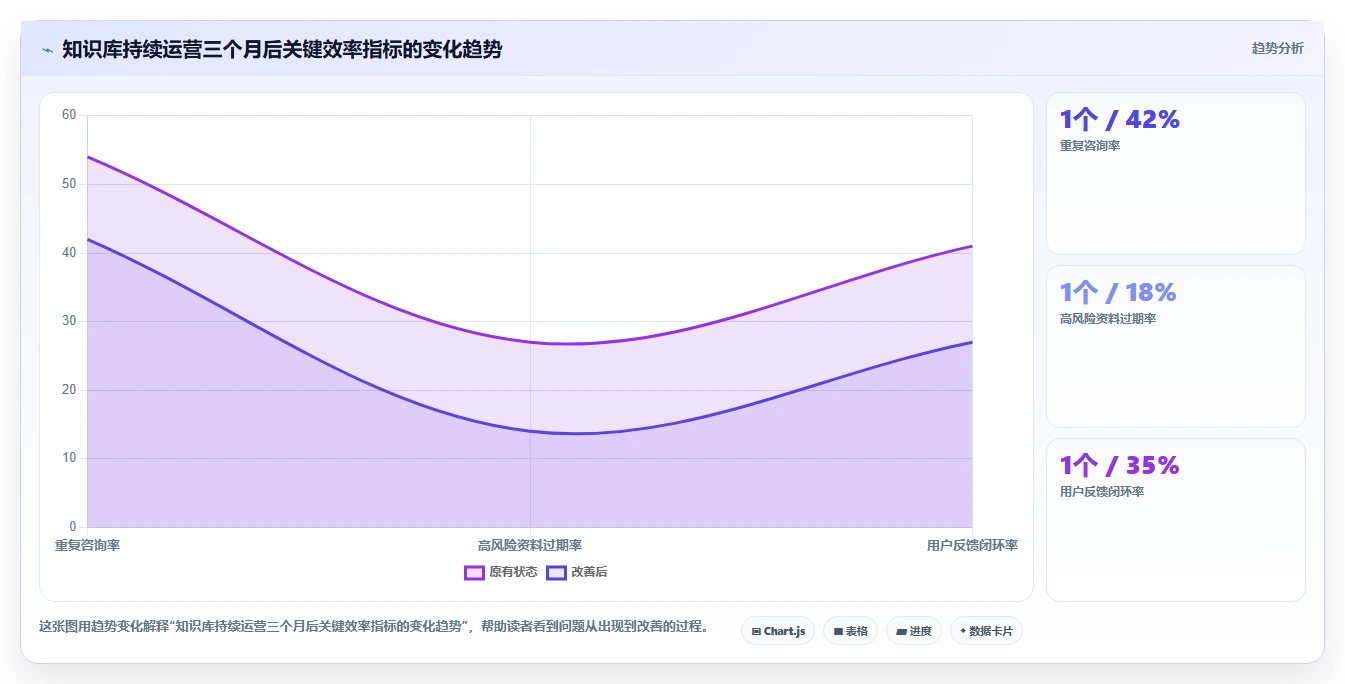The width and height of the screenshot is (1345, 684).
Task: Click the 重复咨询率 x-axis label
Action: pyautogui.click(x=87, y=545)
